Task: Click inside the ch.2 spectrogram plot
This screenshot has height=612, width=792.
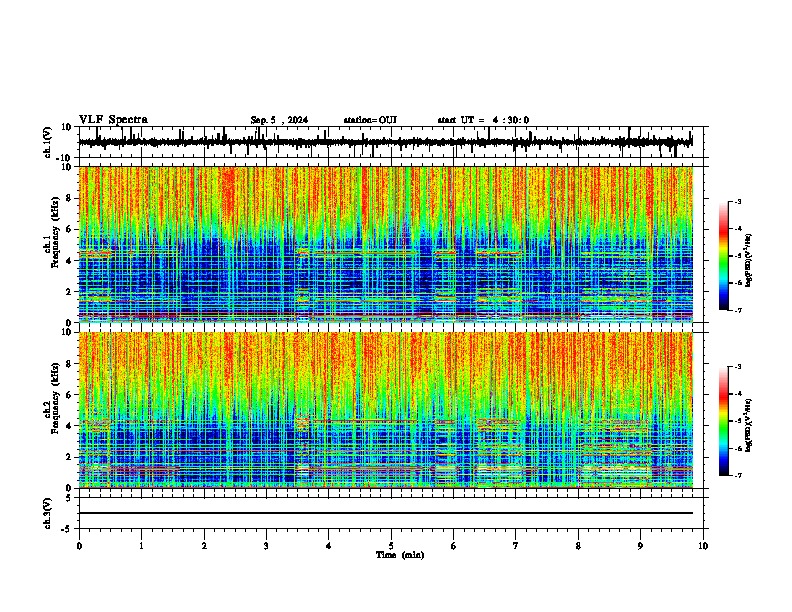Action: [x=386, y=410]
